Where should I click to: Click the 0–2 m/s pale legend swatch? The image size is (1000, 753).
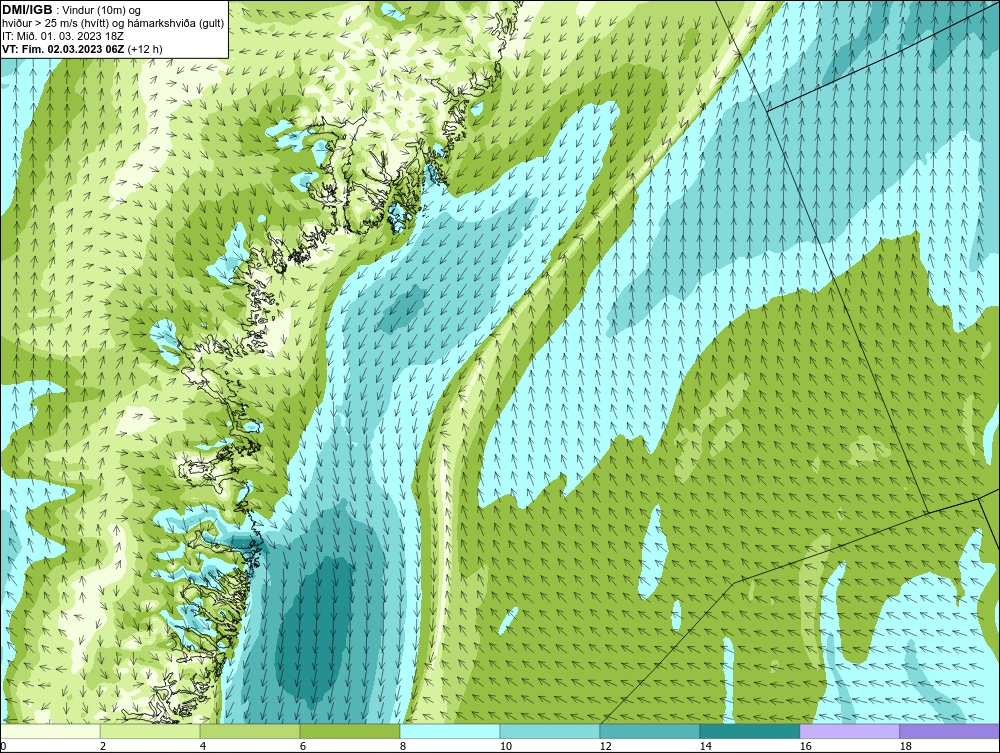[50, 731]
